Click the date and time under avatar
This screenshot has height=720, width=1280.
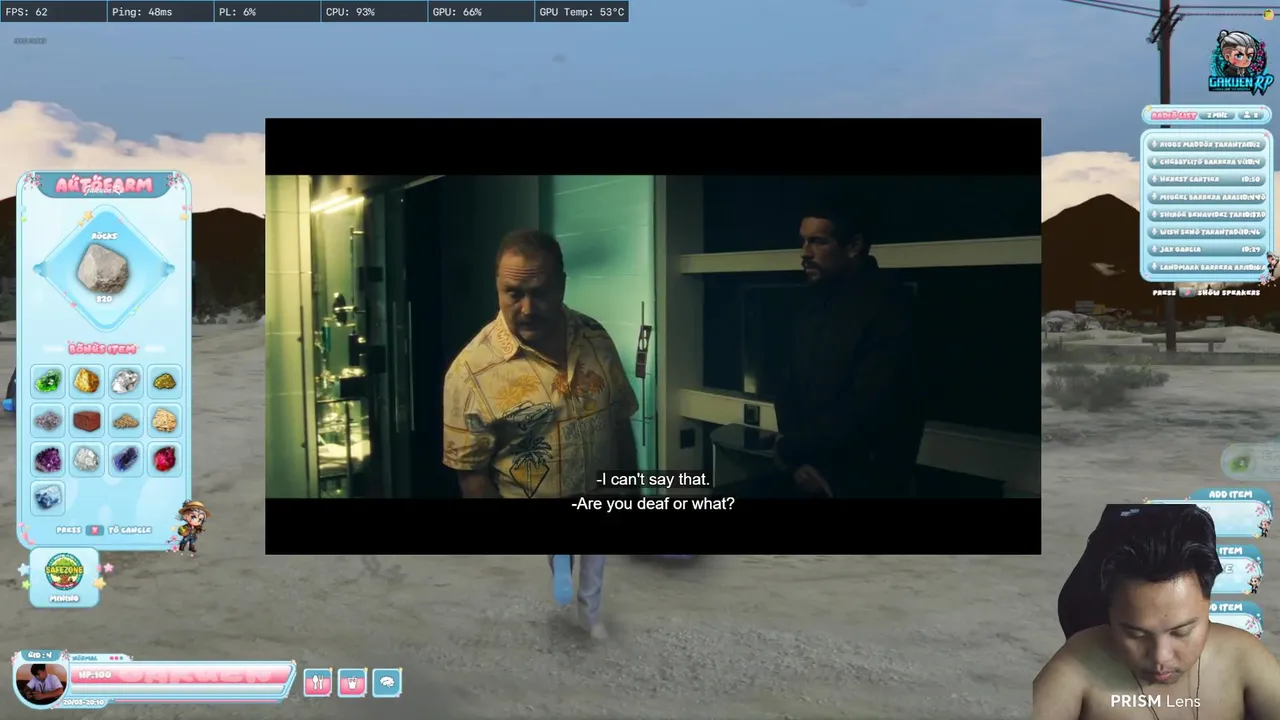83,702
